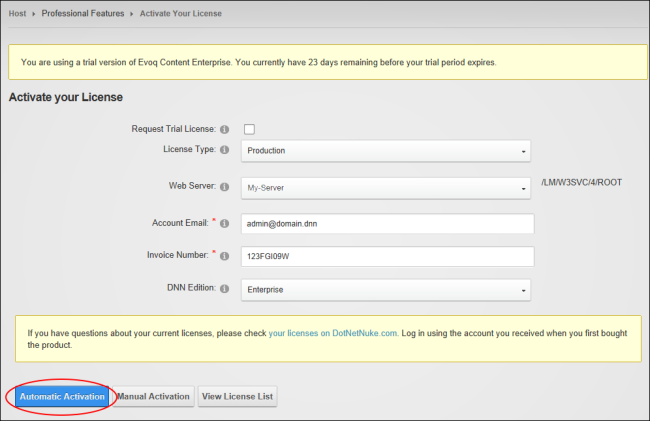Image resolution: width=650 pixels, height=421 pixels.
Task: Go to Host in the breadcrumb
Action: [x=17, y=13]
